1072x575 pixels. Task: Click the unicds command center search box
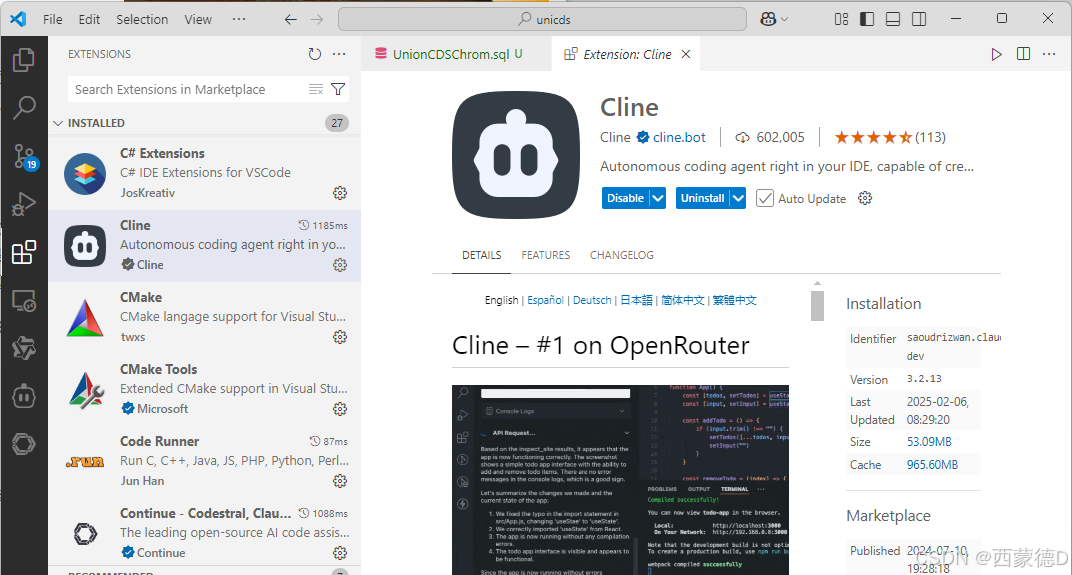point(542,19)
